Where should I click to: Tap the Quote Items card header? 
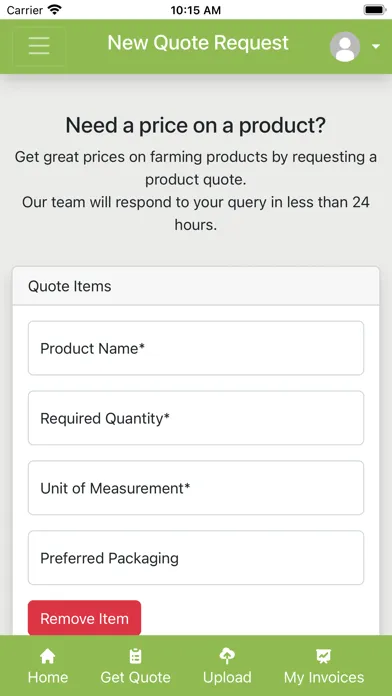[196, 286]
